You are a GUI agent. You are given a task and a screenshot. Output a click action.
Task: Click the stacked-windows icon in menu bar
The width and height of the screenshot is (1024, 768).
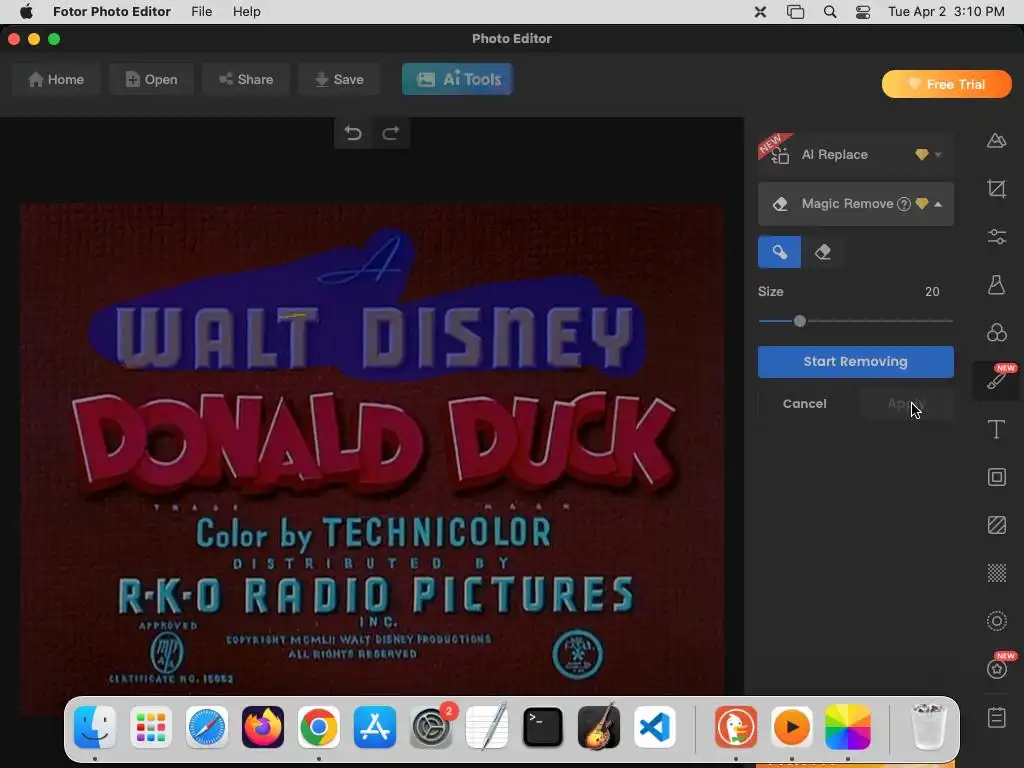tap(795, 12)
